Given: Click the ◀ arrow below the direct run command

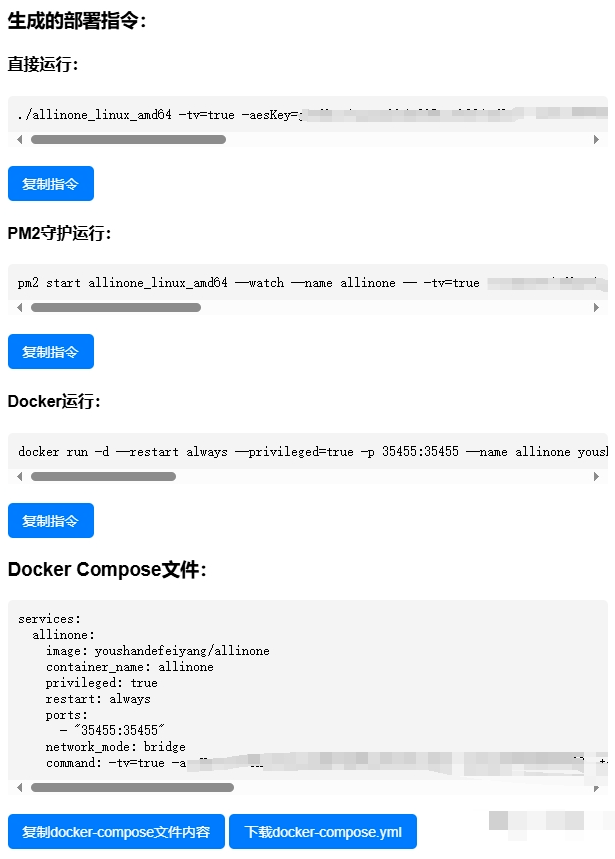Looking at the screenshot, I should (x=19, y=139).
